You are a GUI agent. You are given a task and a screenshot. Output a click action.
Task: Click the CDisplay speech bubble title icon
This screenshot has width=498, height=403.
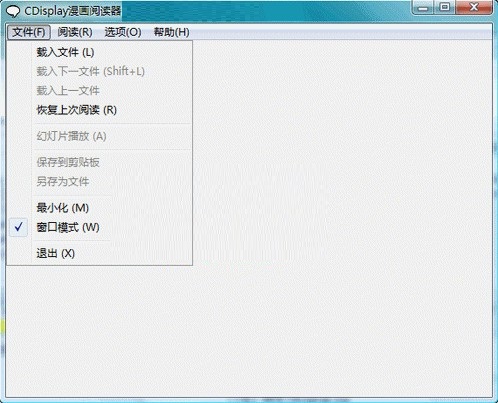[x=14, y=11]
